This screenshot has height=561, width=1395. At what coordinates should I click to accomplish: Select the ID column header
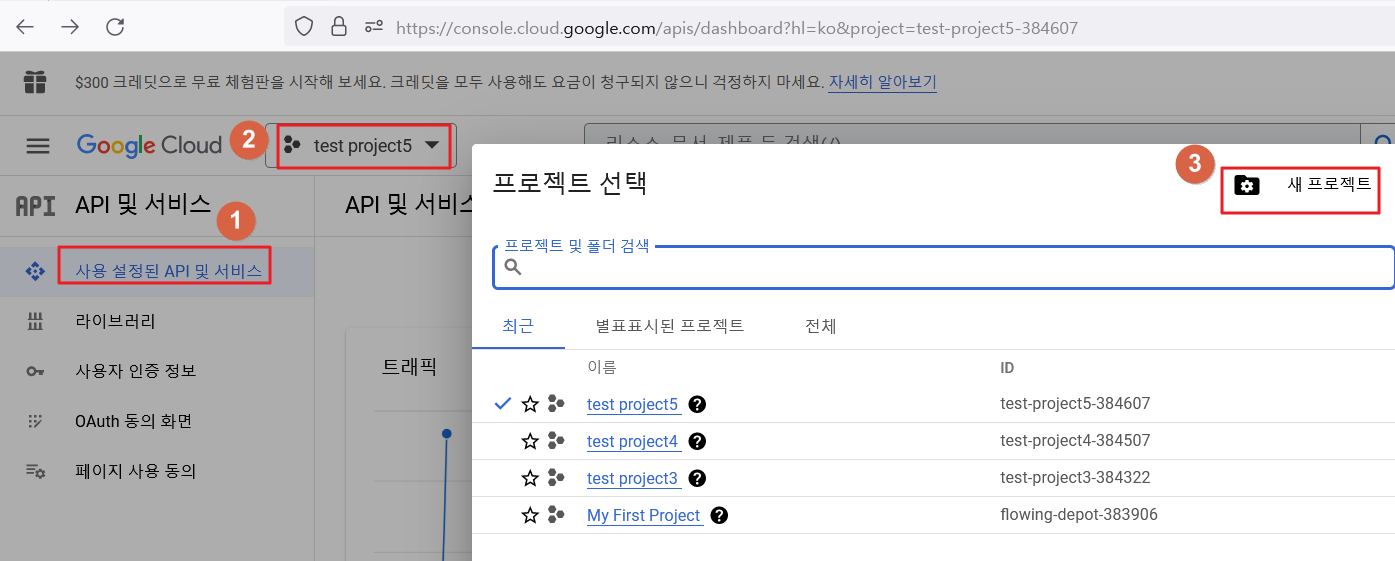click(x=1007, y=368)
